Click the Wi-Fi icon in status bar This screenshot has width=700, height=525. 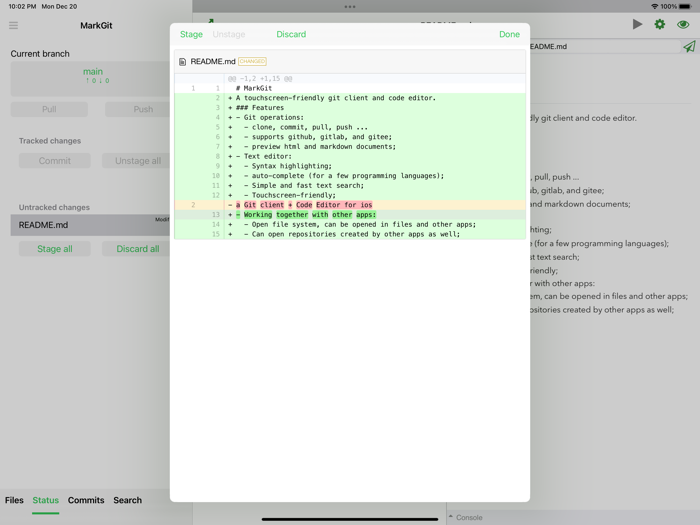[654, 7]
